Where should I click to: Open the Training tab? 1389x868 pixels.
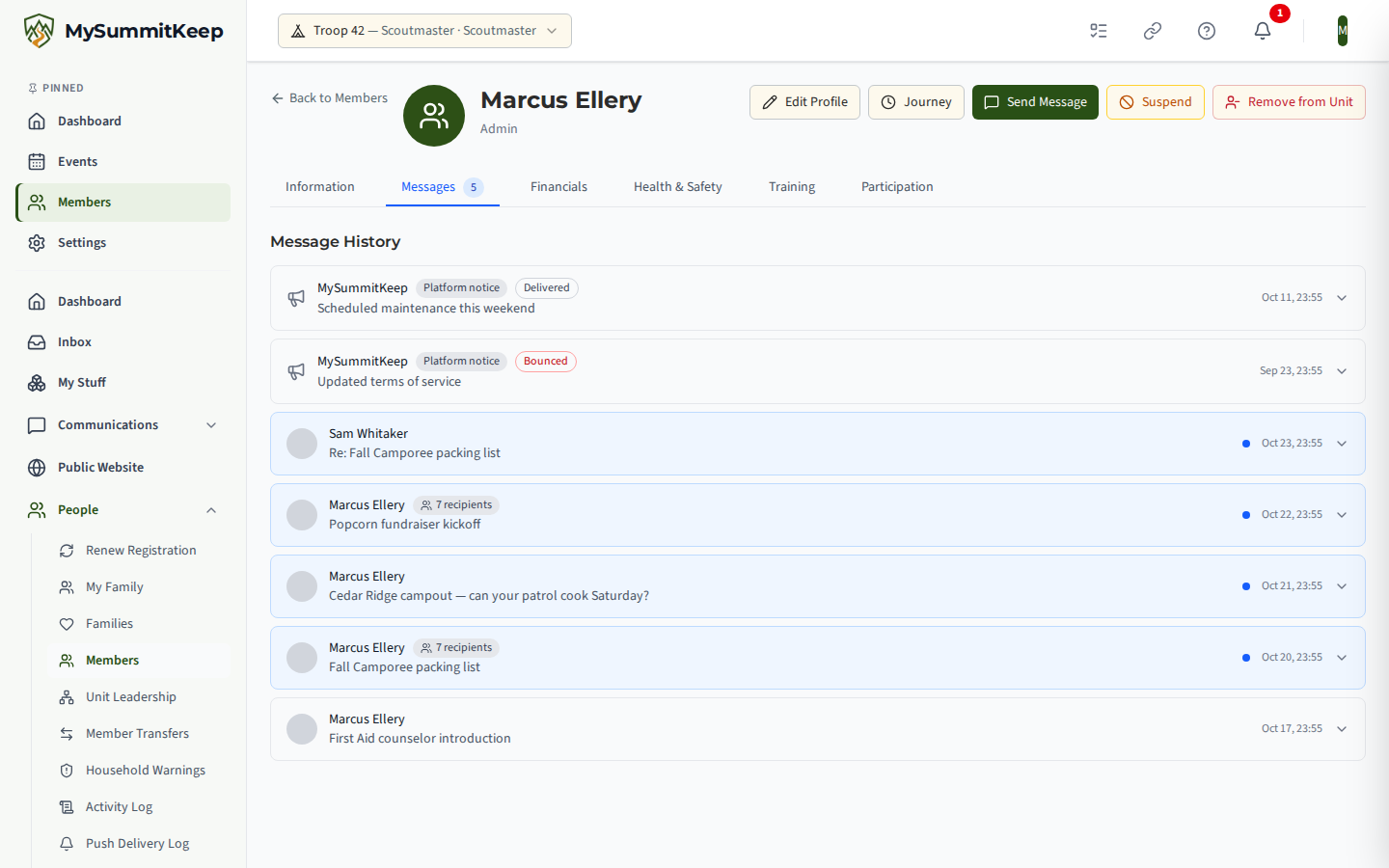click(792, 187)
